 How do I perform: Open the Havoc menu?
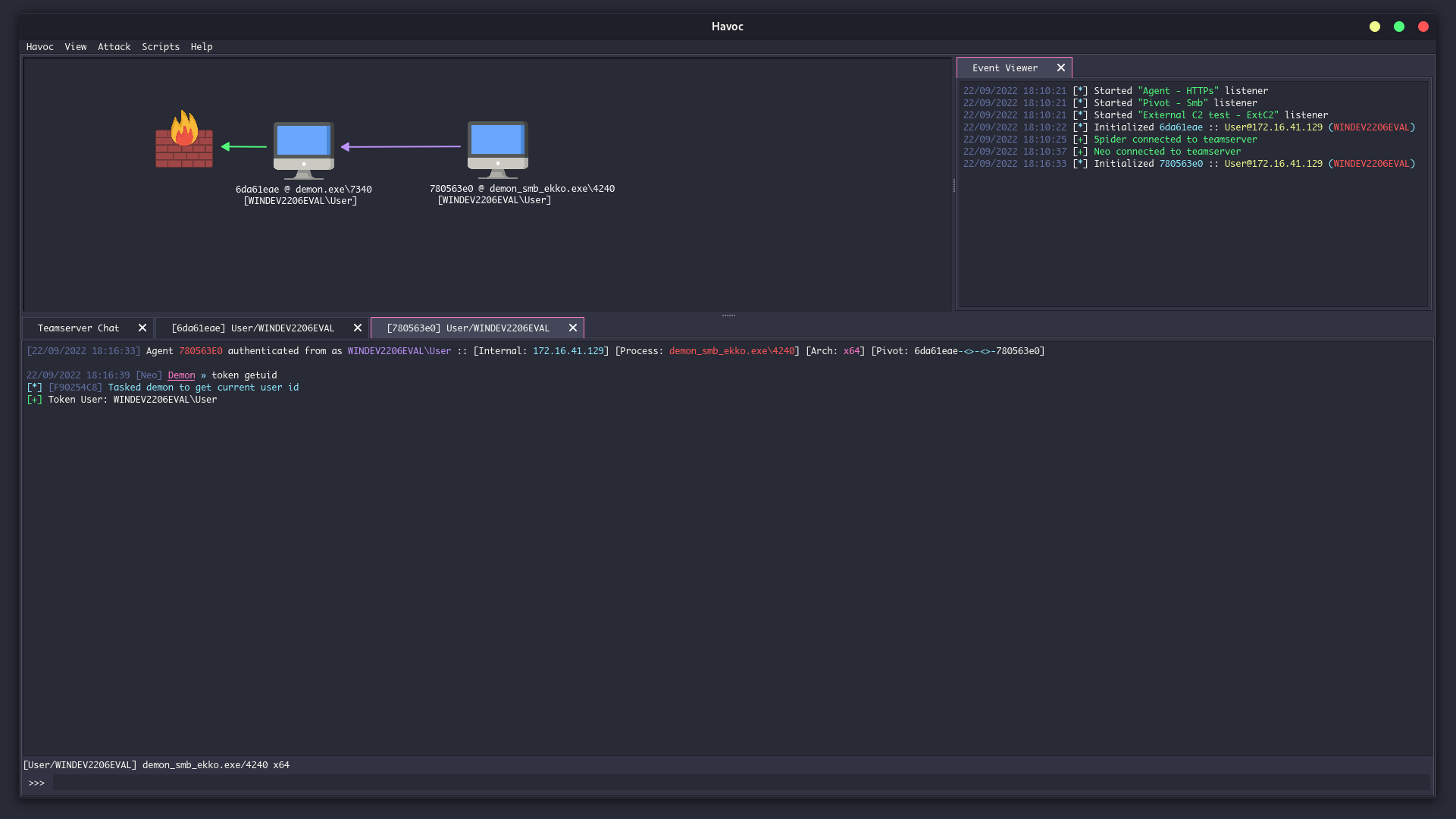click(x=39, y=47)
